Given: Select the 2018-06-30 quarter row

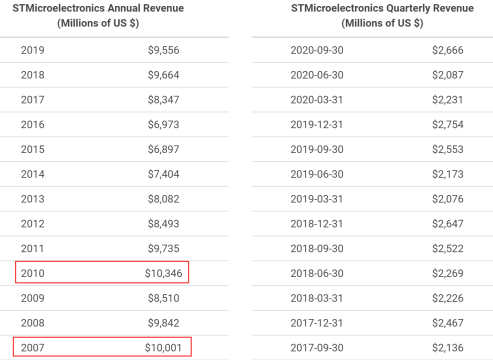Looking at the screenshot, I should [x=372, y=273].
